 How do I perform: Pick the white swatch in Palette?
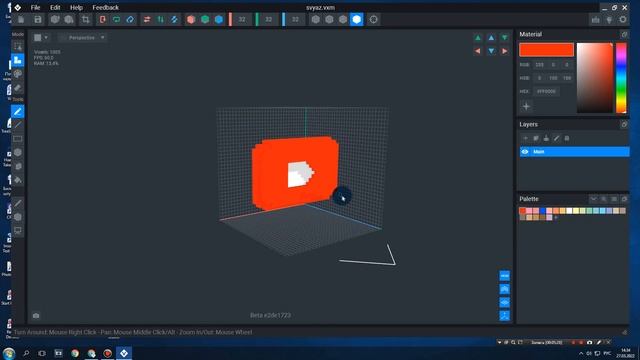(569, 211)
